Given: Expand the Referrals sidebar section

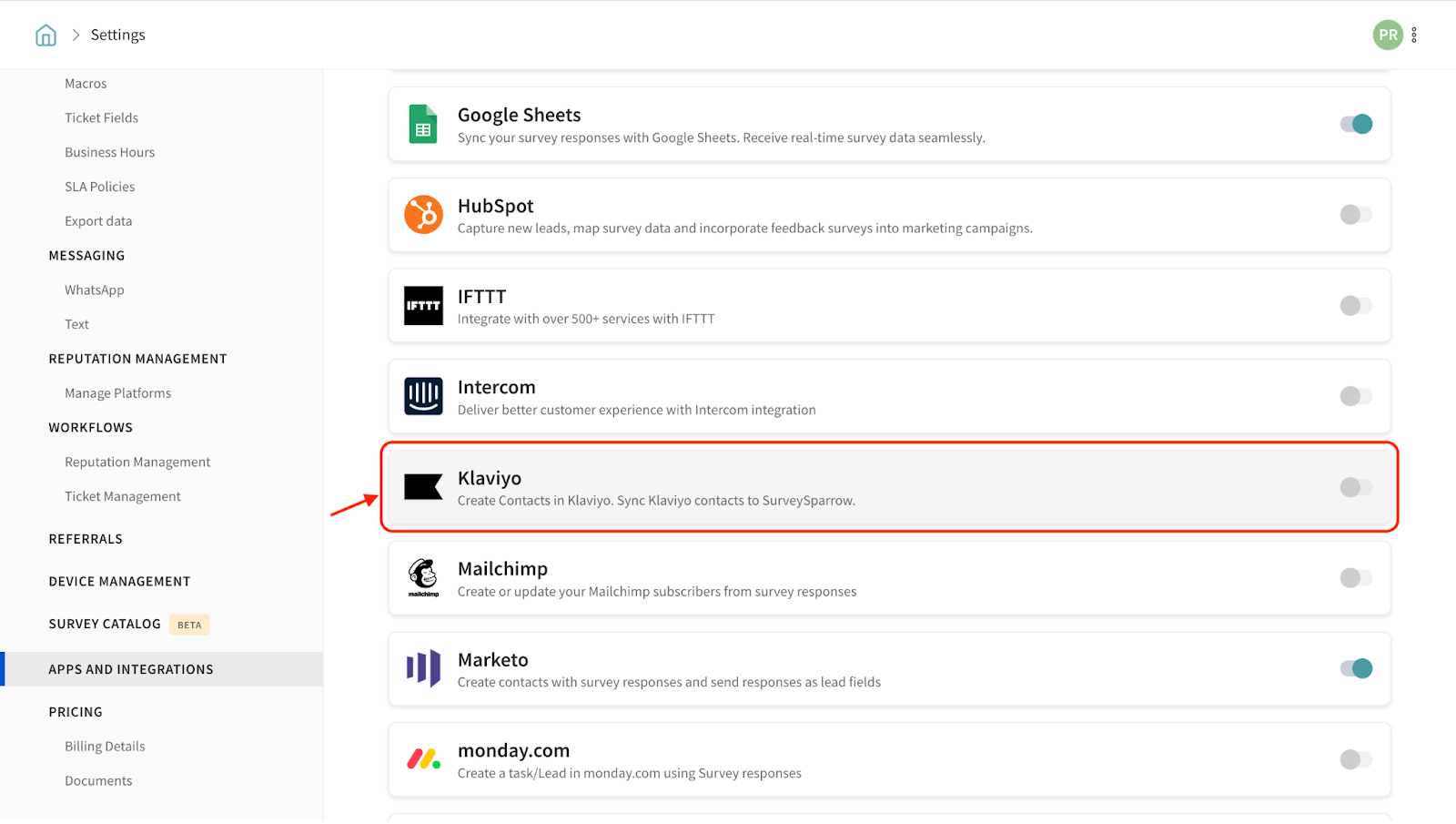Looking at the screenshot, I should pyautogui.click(x=86, y=539).
